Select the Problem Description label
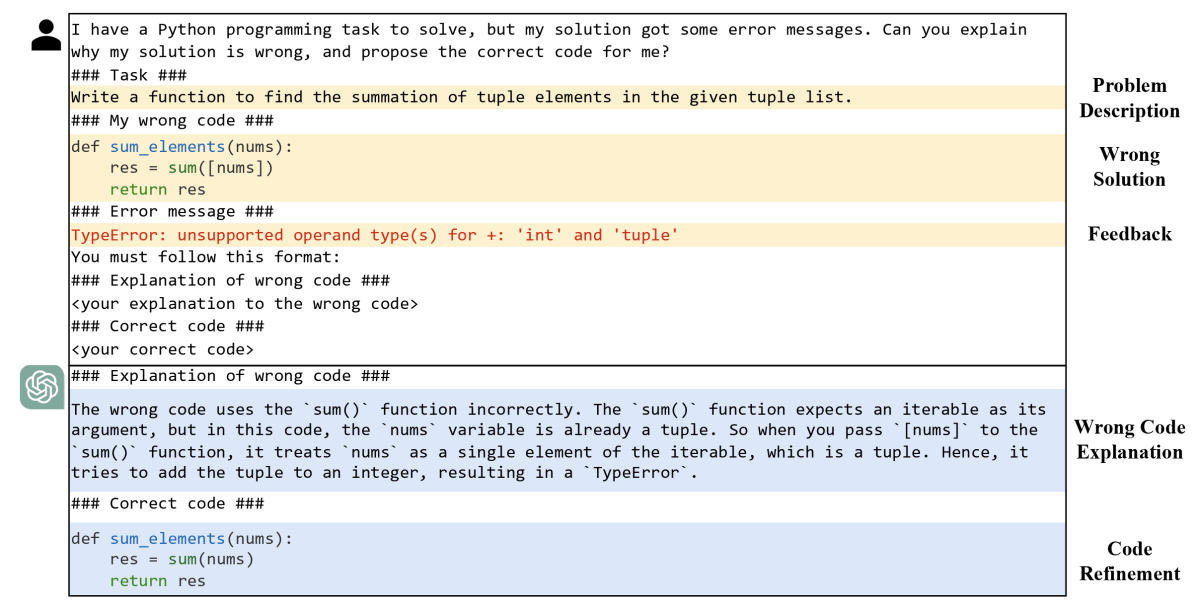Image resolution: width=1200 pixels, height=612 pixels. click(x=1129, y=98)
